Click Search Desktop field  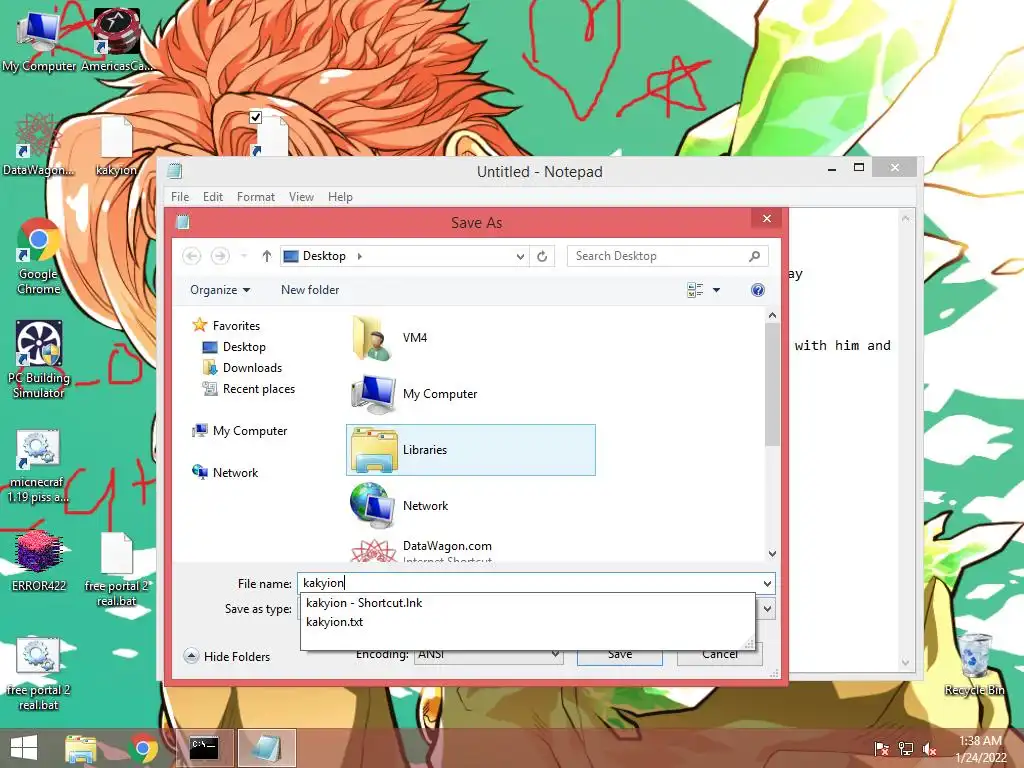pos(667,256)
